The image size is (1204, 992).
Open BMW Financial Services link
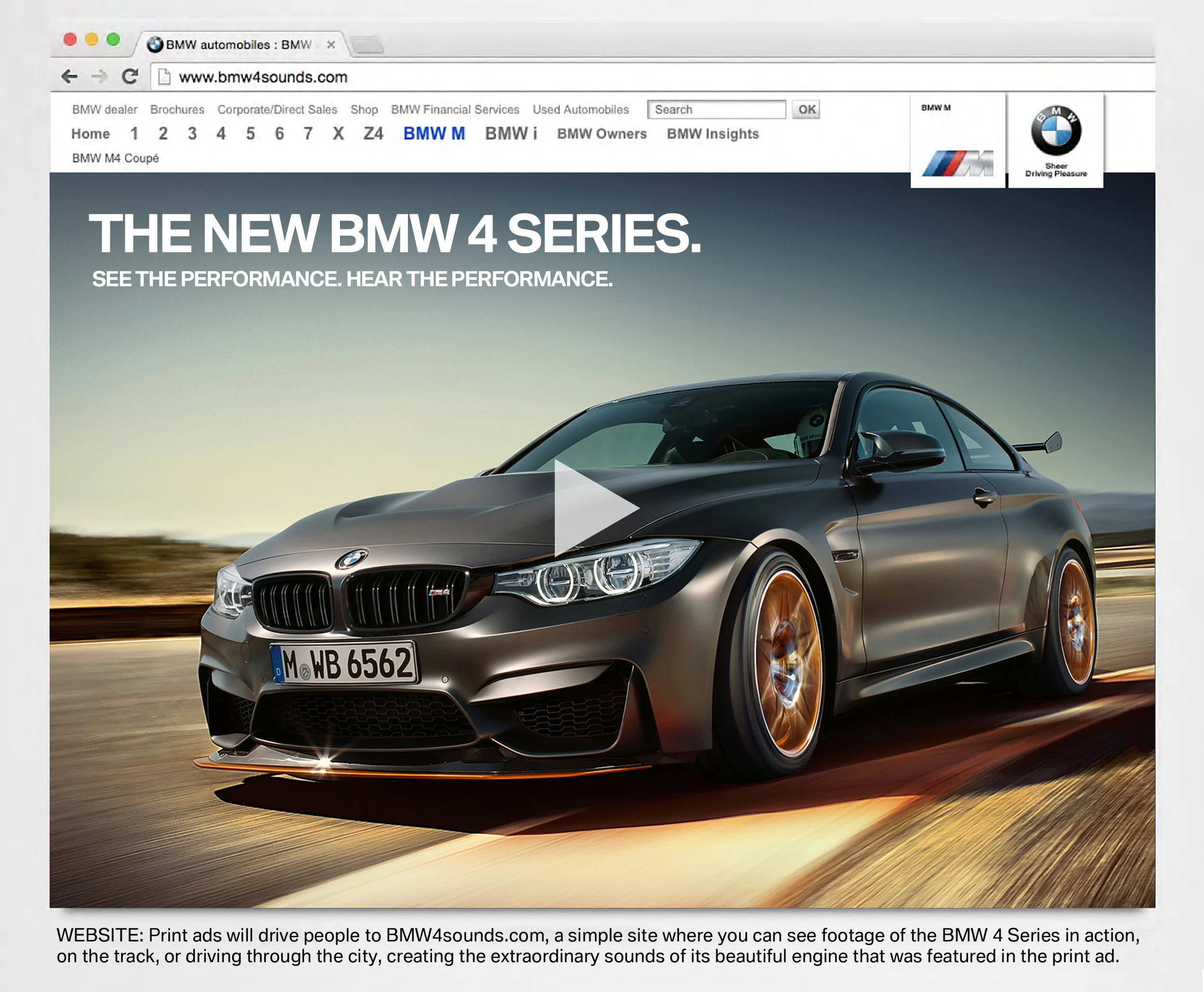tap(455, 109)
